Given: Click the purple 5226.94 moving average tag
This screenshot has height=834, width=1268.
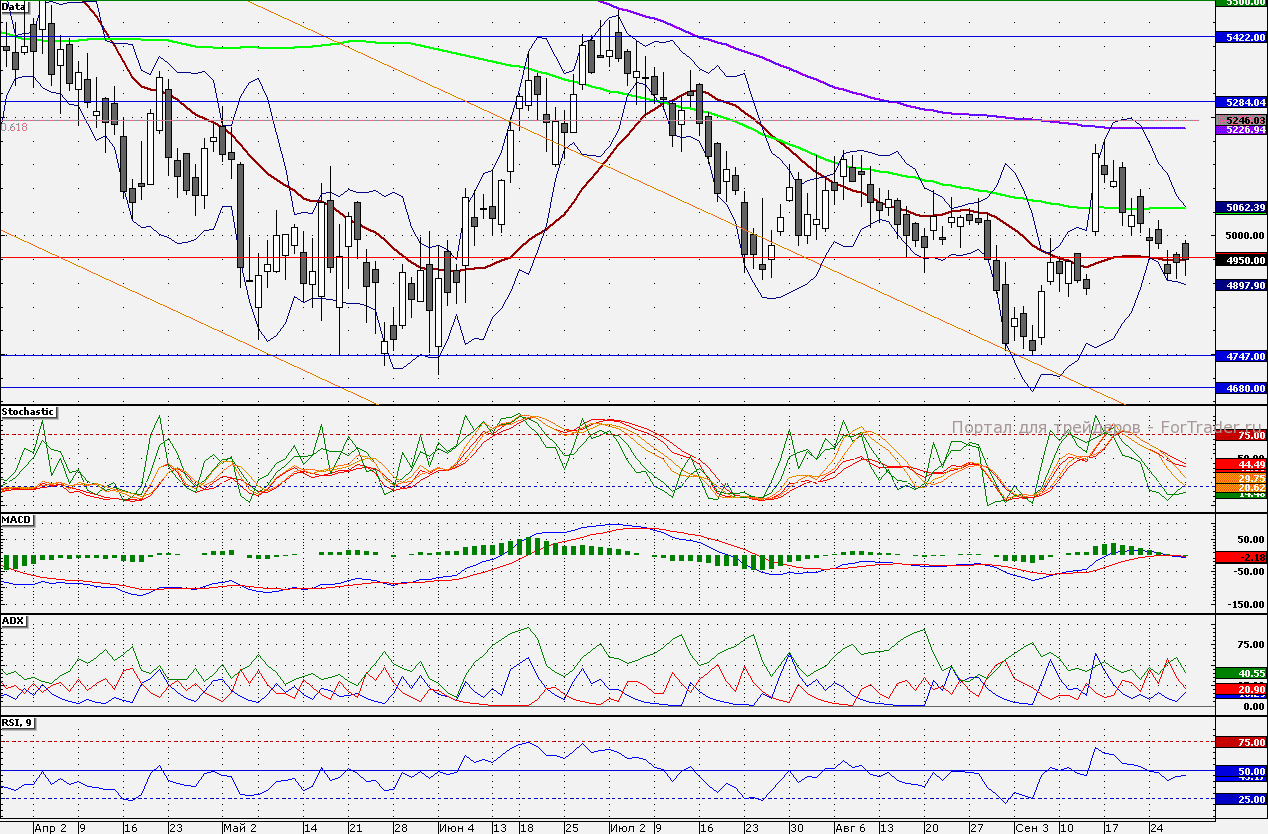Looking at the screenshot, I should click(1239, 130).
